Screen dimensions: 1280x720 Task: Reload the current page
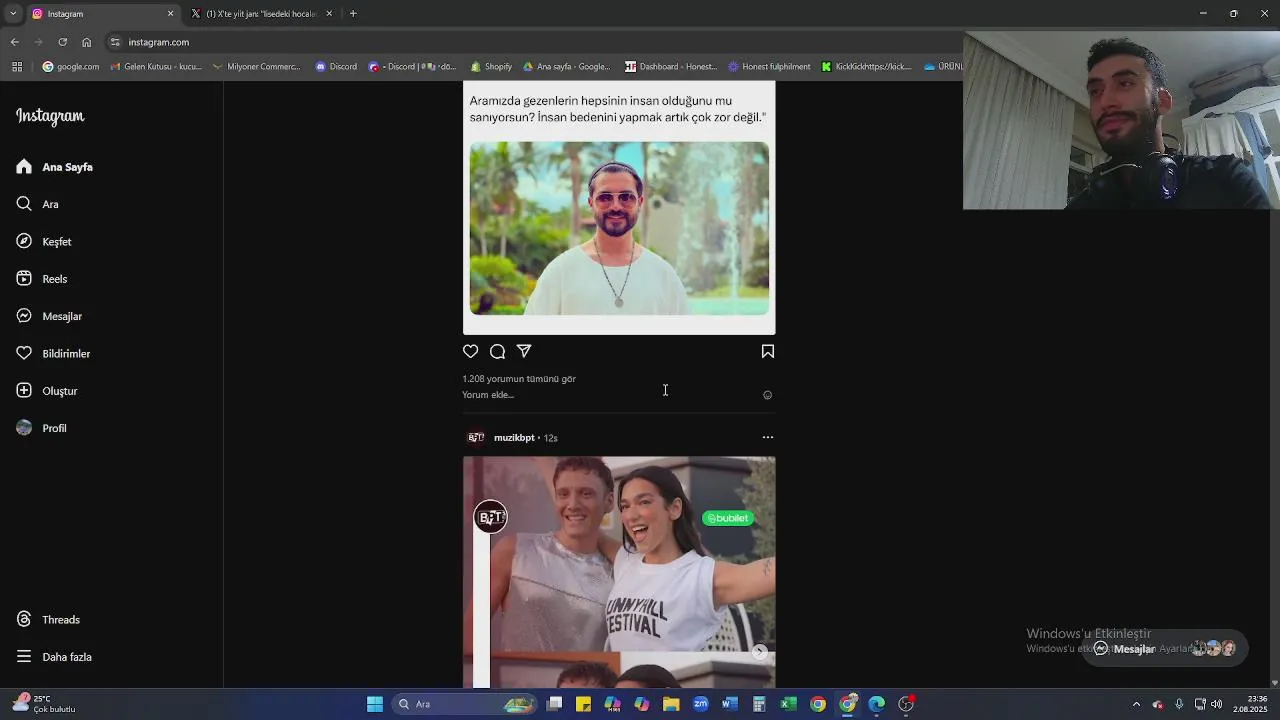click(62, 42)
